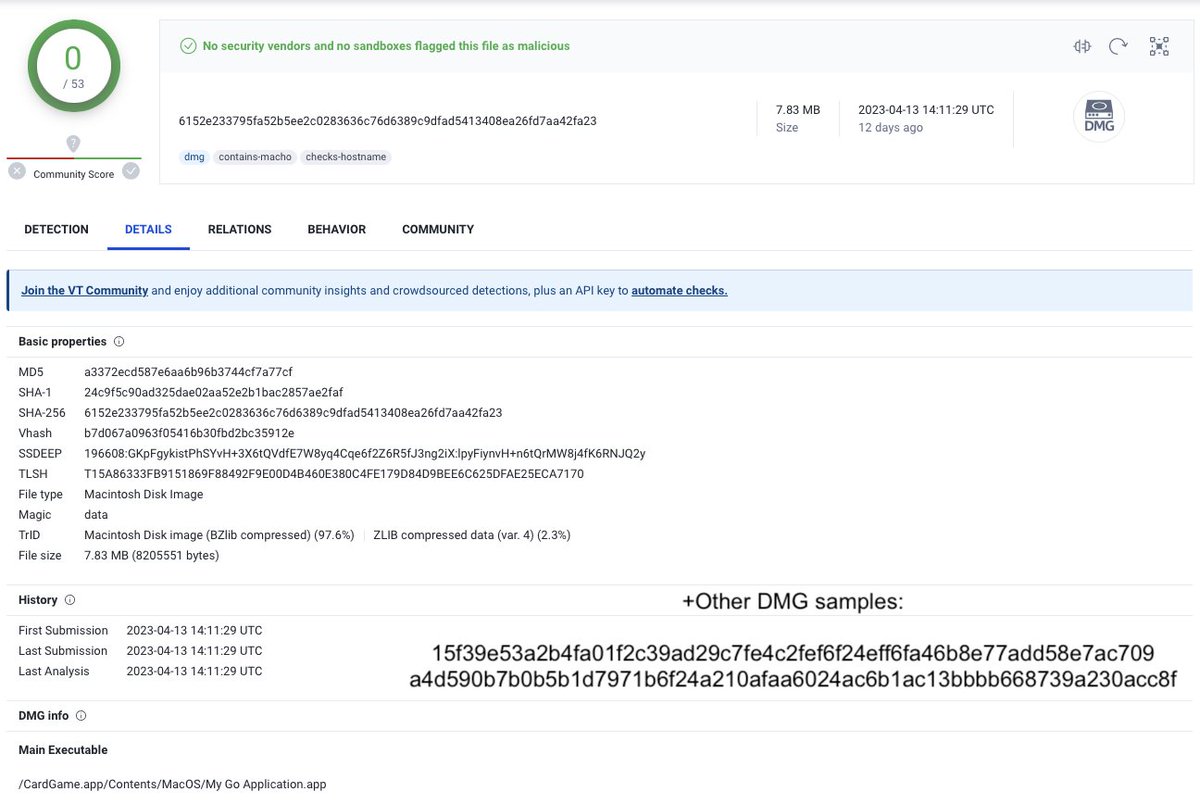Image resolution: width=1200 pixels, height=804 pixels.
Task: Click the contains-macho tag
Action: coord(255,157)
